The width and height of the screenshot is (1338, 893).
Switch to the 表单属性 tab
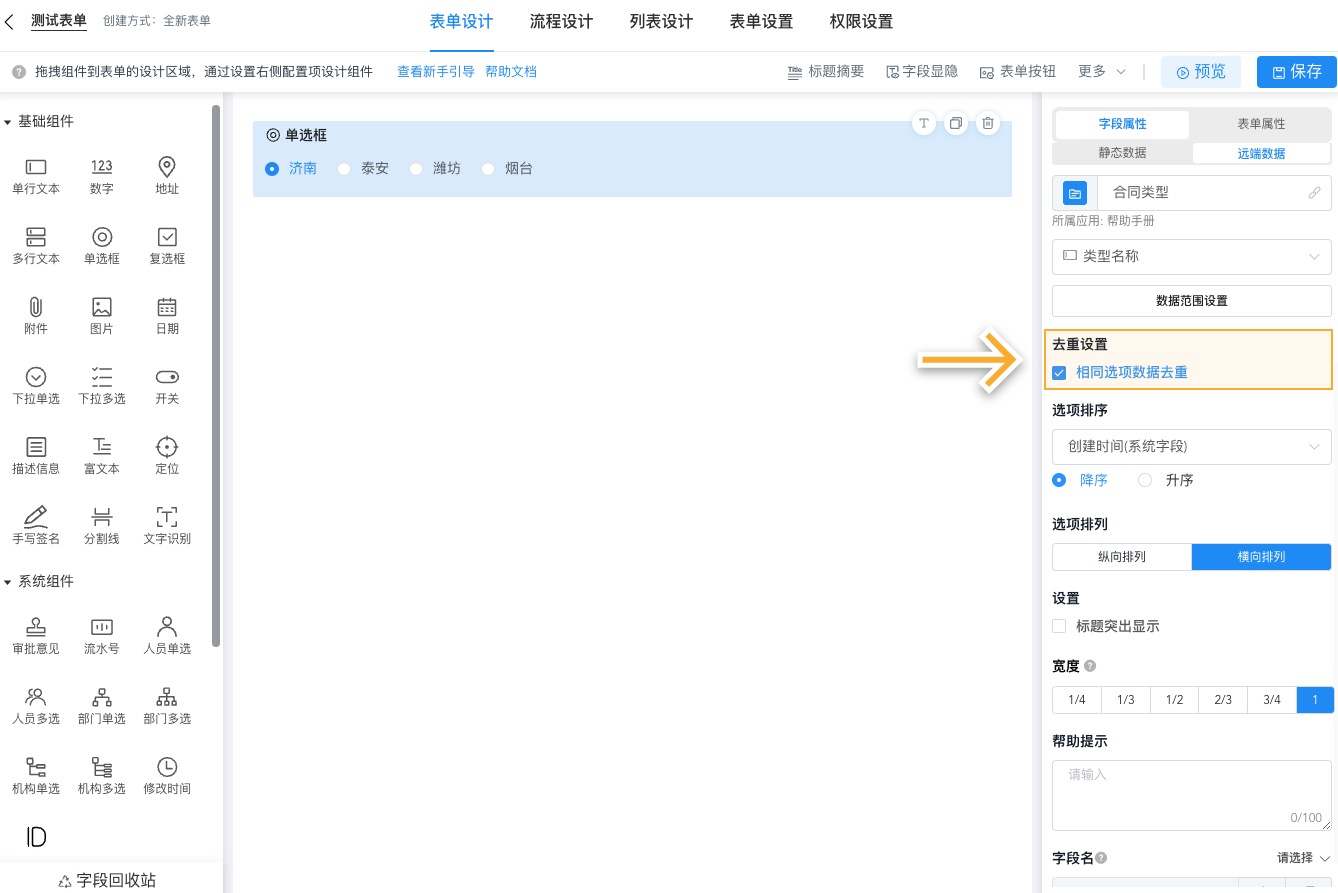point(1260,123)
